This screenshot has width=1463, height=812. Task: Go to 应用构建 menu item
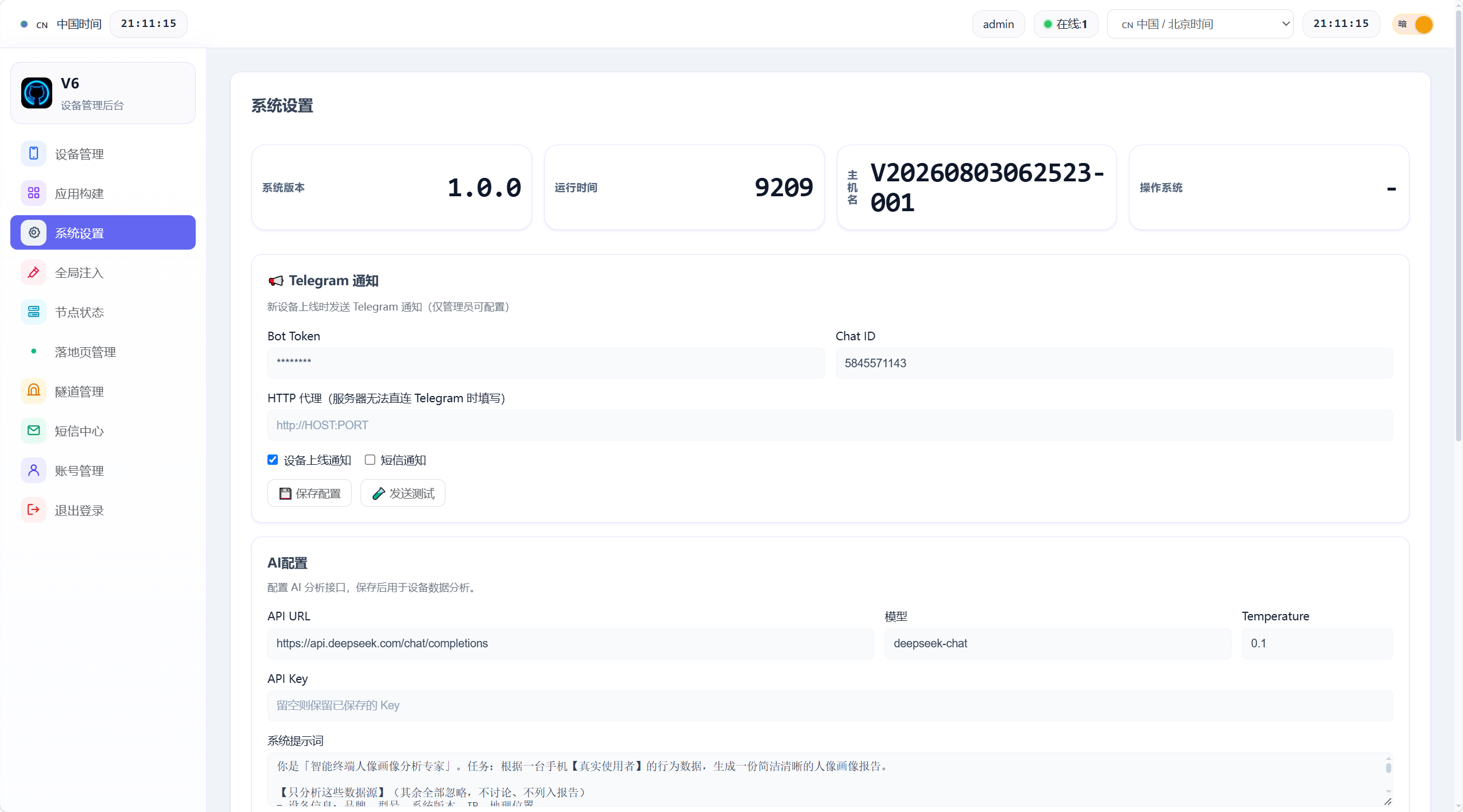click(x=103, y=193)
